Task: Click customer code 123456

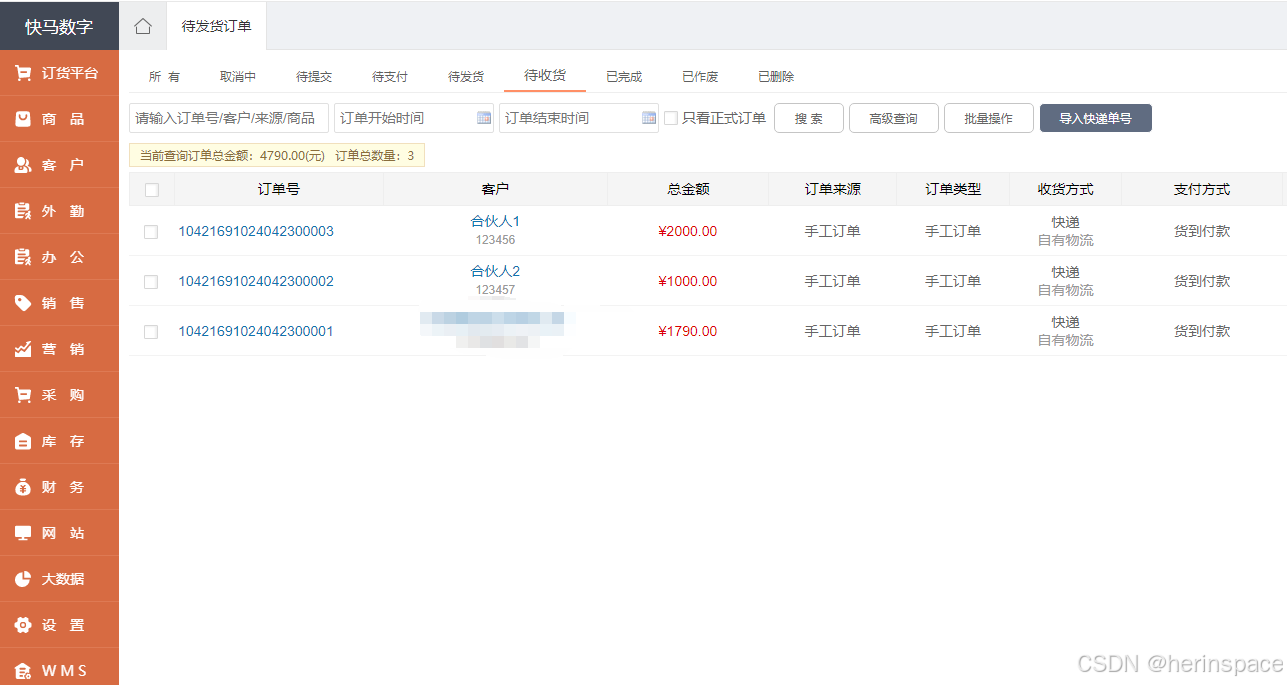Action: [x=496, y=240]
